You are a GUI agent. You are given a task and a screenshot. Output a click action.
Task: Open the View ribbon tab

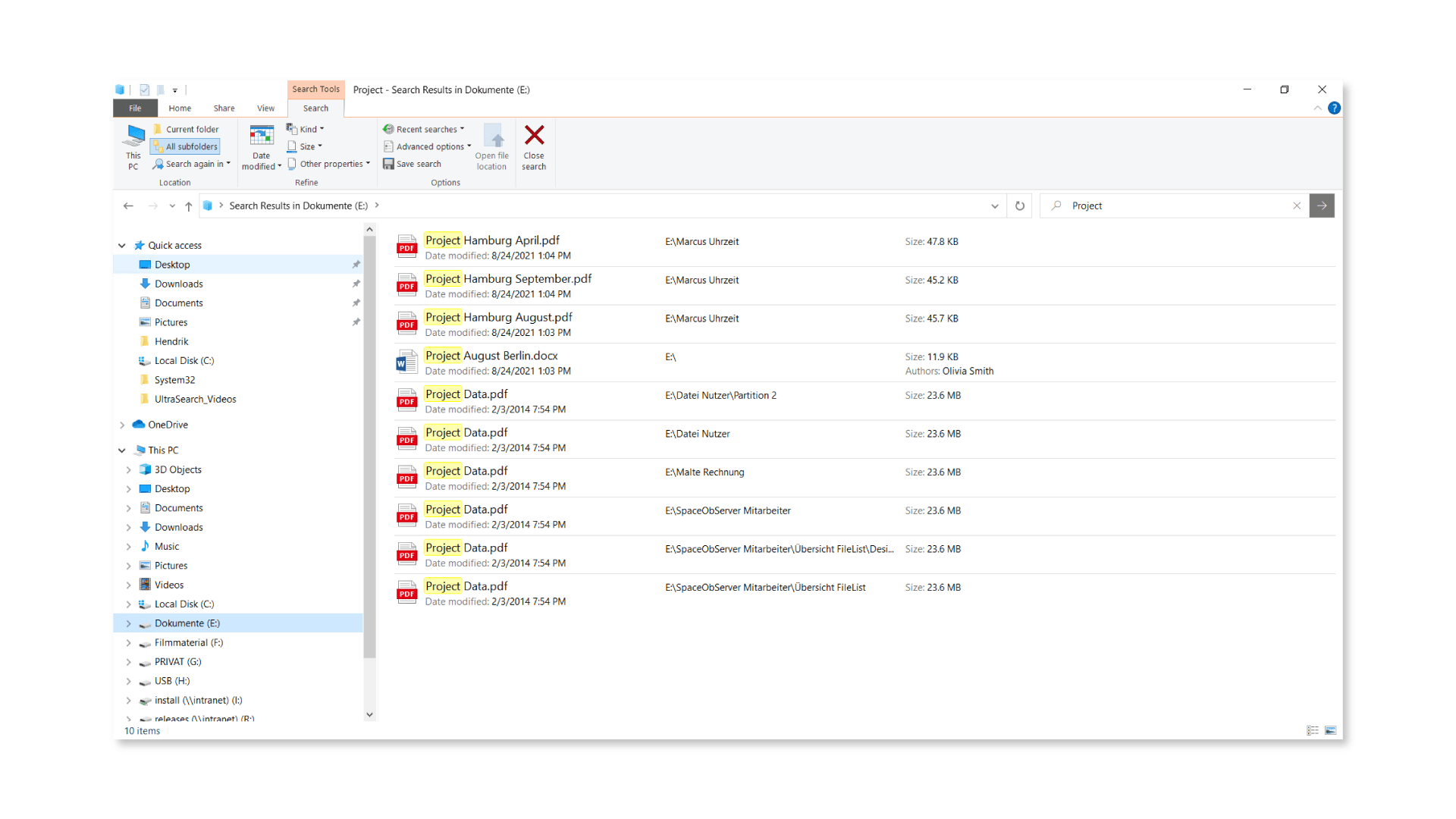click(265, 108)
